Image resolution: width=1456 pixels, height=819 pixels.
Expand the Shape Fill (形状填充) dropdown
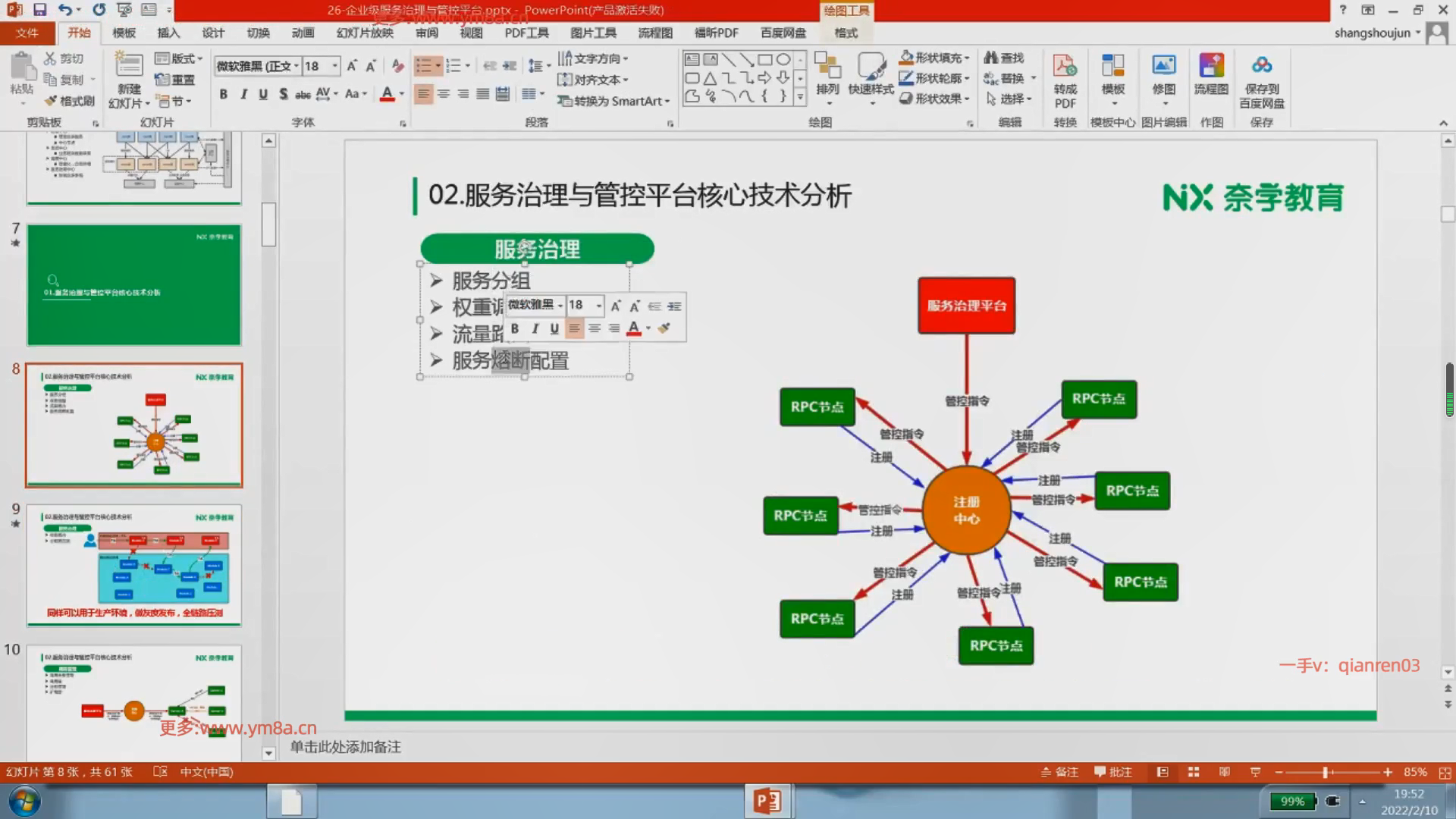pyautogui.click(x=967, y=58)
